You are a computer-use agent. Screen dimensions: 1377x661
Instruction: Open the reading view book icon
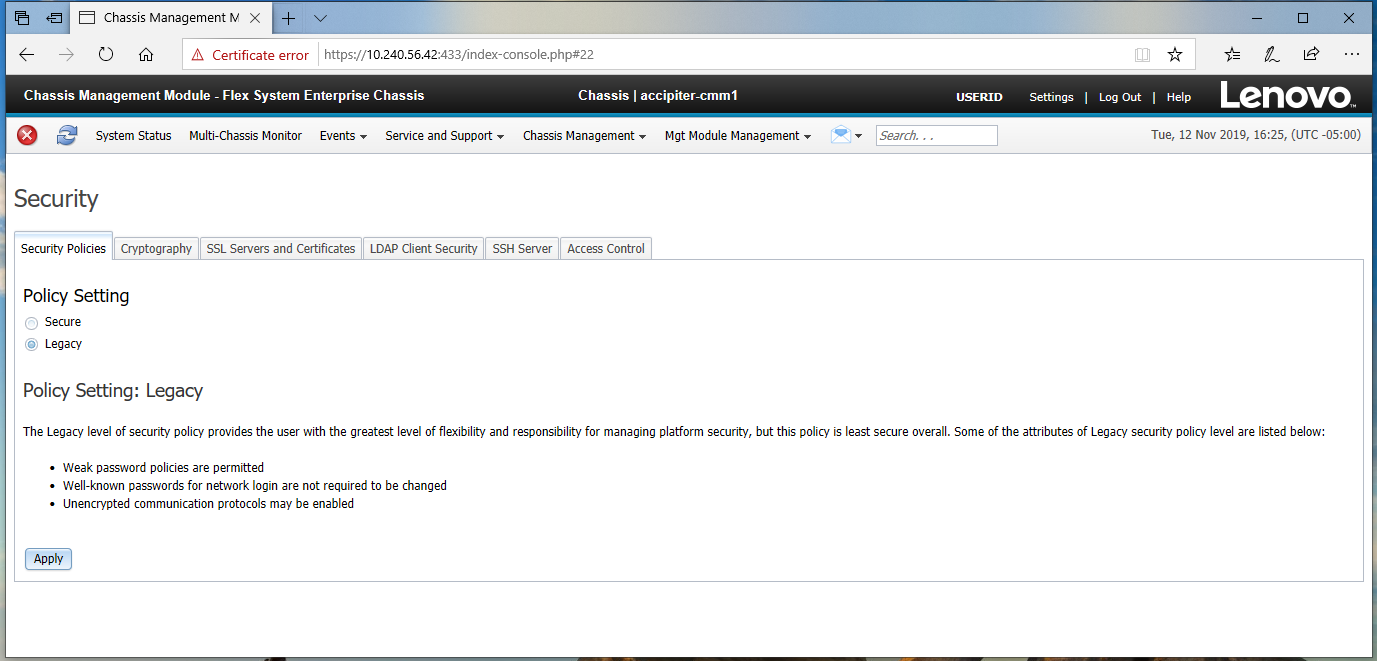pyautogui.click(x=1142, y=55)
